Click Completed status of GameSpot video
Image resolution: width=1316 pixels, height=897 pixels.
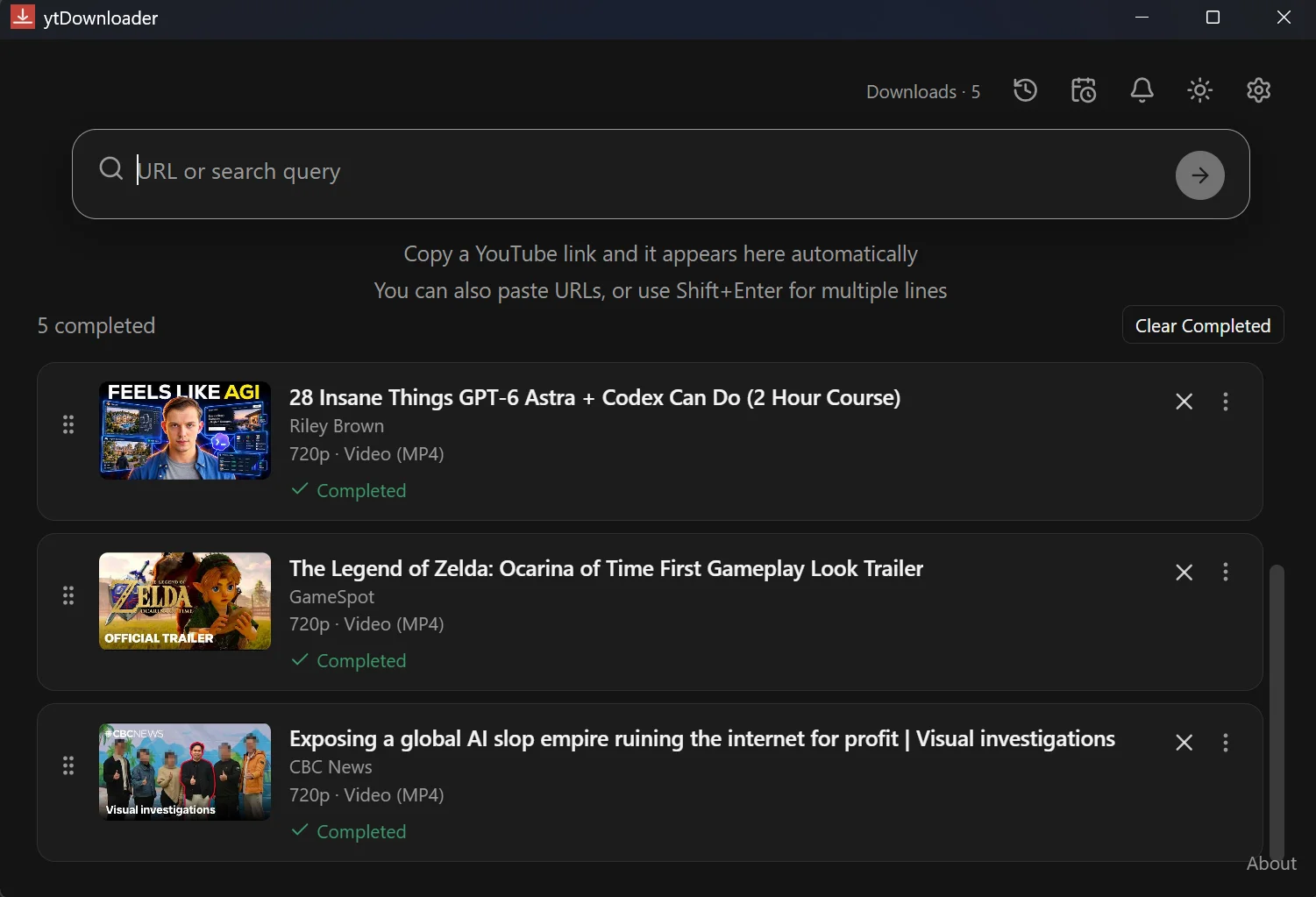pos(349,660)
